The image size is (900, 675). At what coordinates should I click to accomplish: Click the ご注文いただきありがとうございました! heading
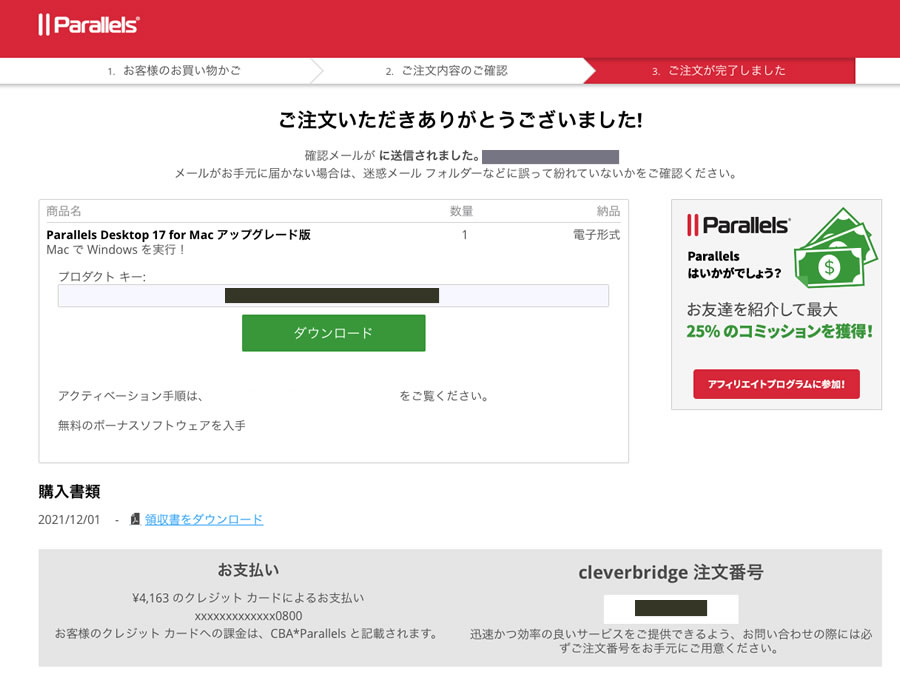click(x=460, y=120)
